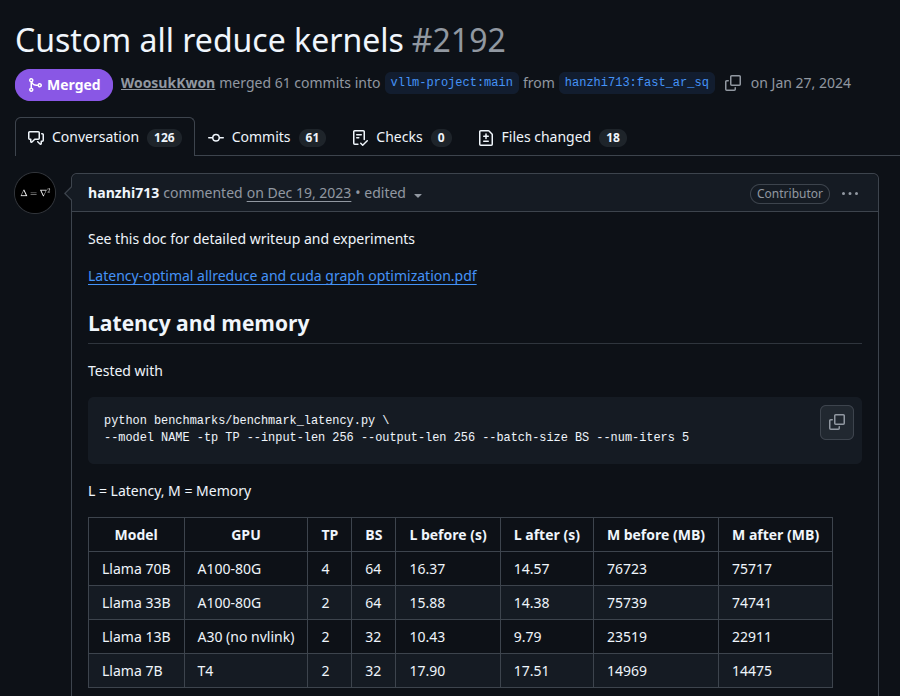
Task: Open hanzhi713:fast_ar_sq branch link
Action: (637, 83)
